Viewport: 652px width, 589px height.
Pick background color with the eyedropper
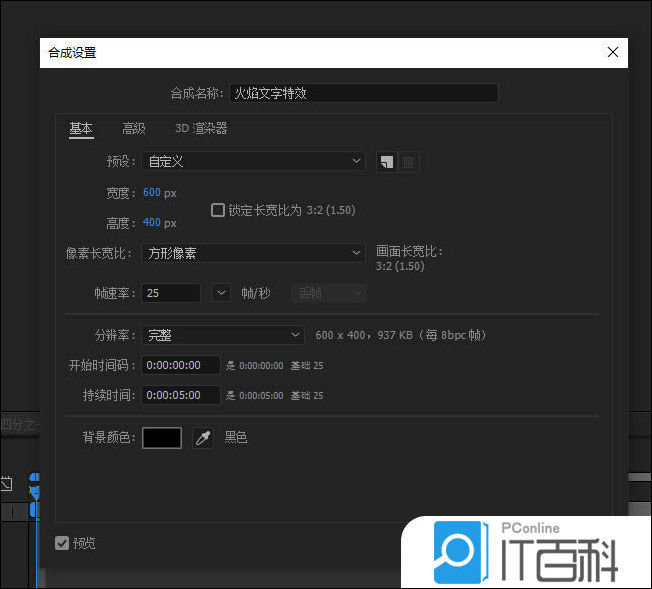tap(203, 438)
